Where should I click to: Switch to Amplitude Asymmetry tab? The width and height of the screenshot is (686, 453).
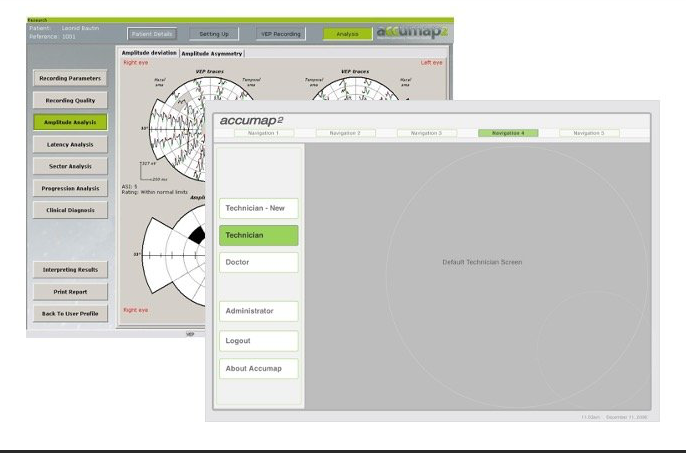[212, 53]
